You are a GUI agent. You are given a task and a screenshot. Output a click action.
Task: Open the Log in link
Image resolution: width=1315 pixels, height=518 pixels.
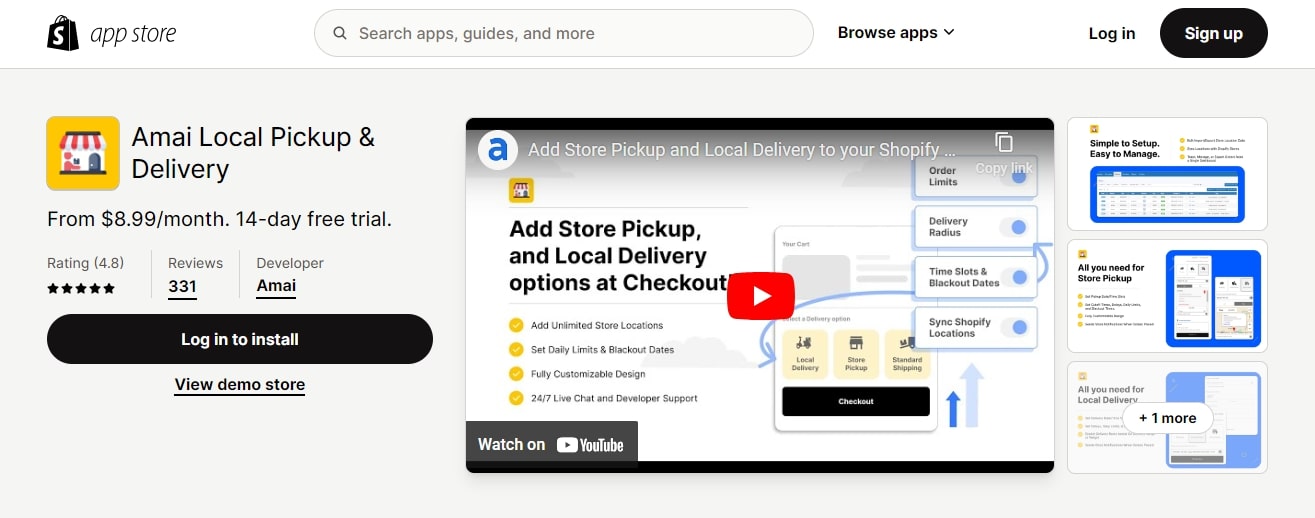[1111, 33]
